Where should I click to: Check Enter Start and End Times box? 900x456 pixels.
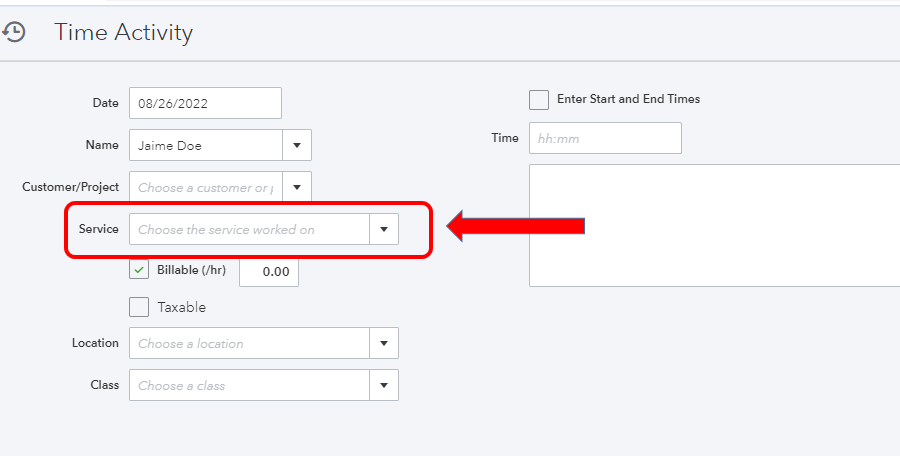pyautogui.click(x=539, y=99)
